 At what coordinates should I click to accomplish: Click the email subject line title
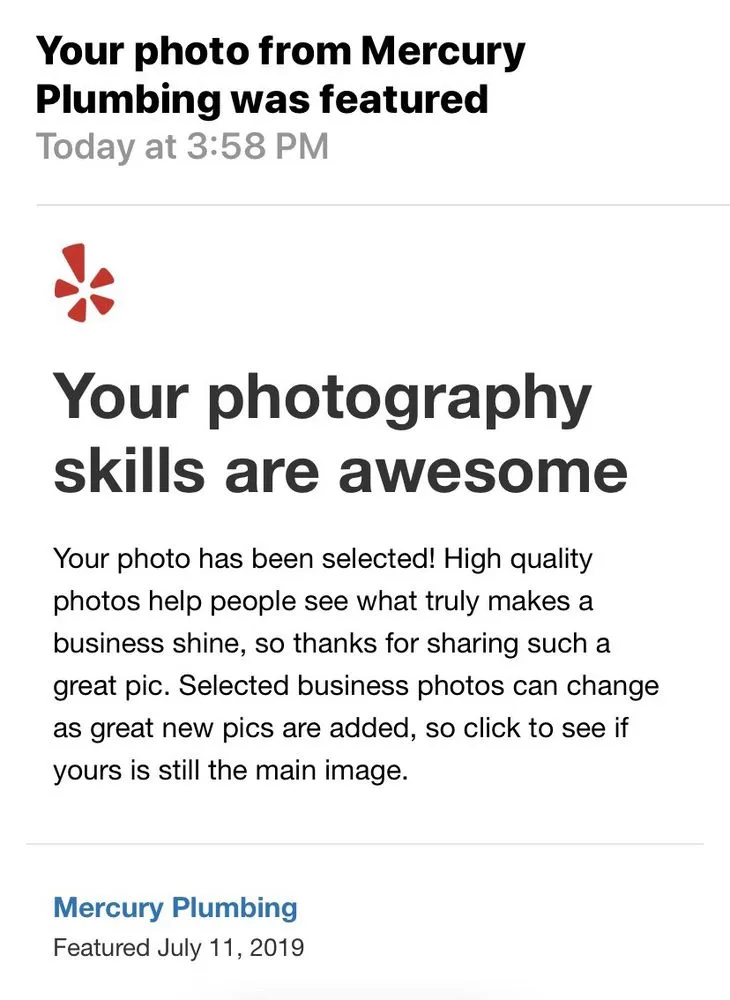(x=280, y=75)
